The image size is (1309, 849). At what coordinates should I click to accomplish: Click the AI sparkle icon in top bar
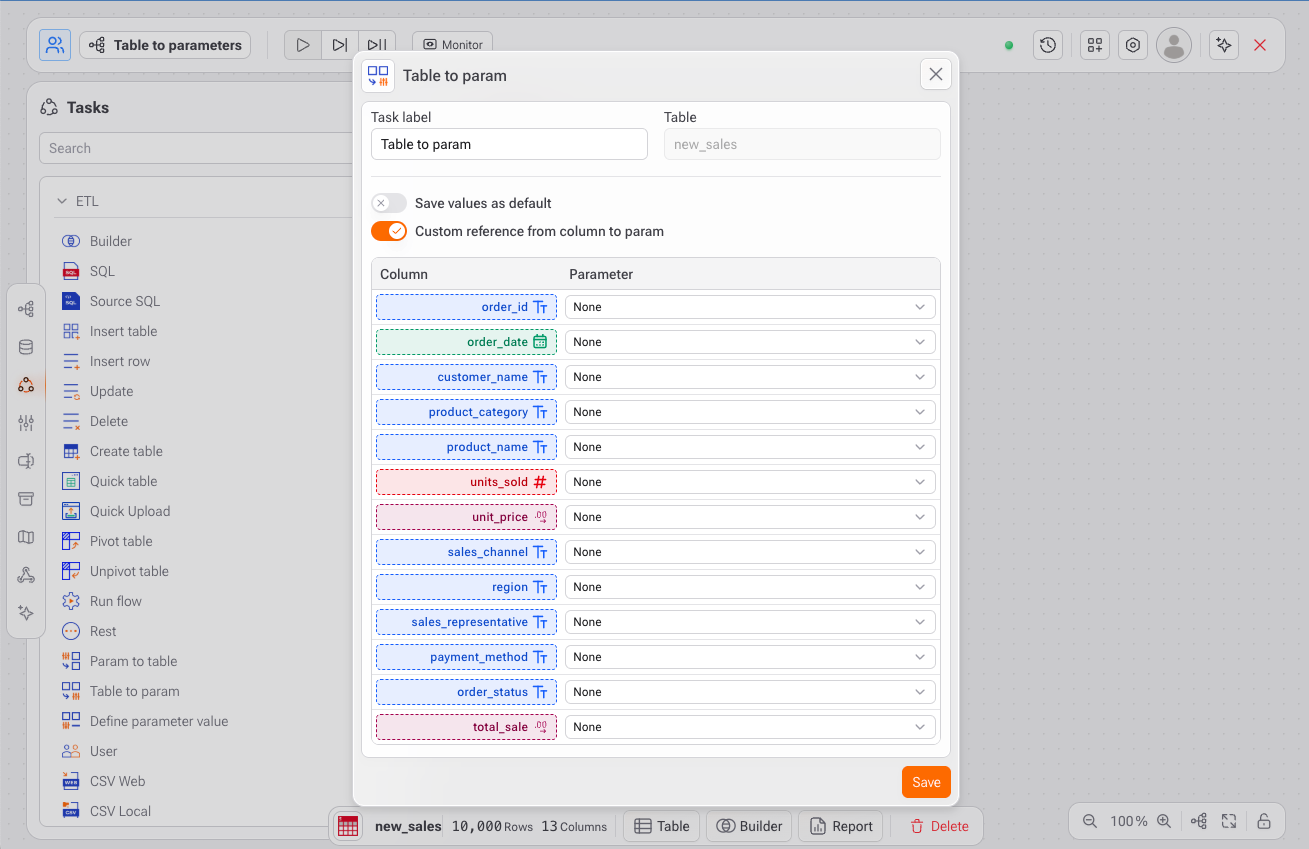click(1223, 45)
